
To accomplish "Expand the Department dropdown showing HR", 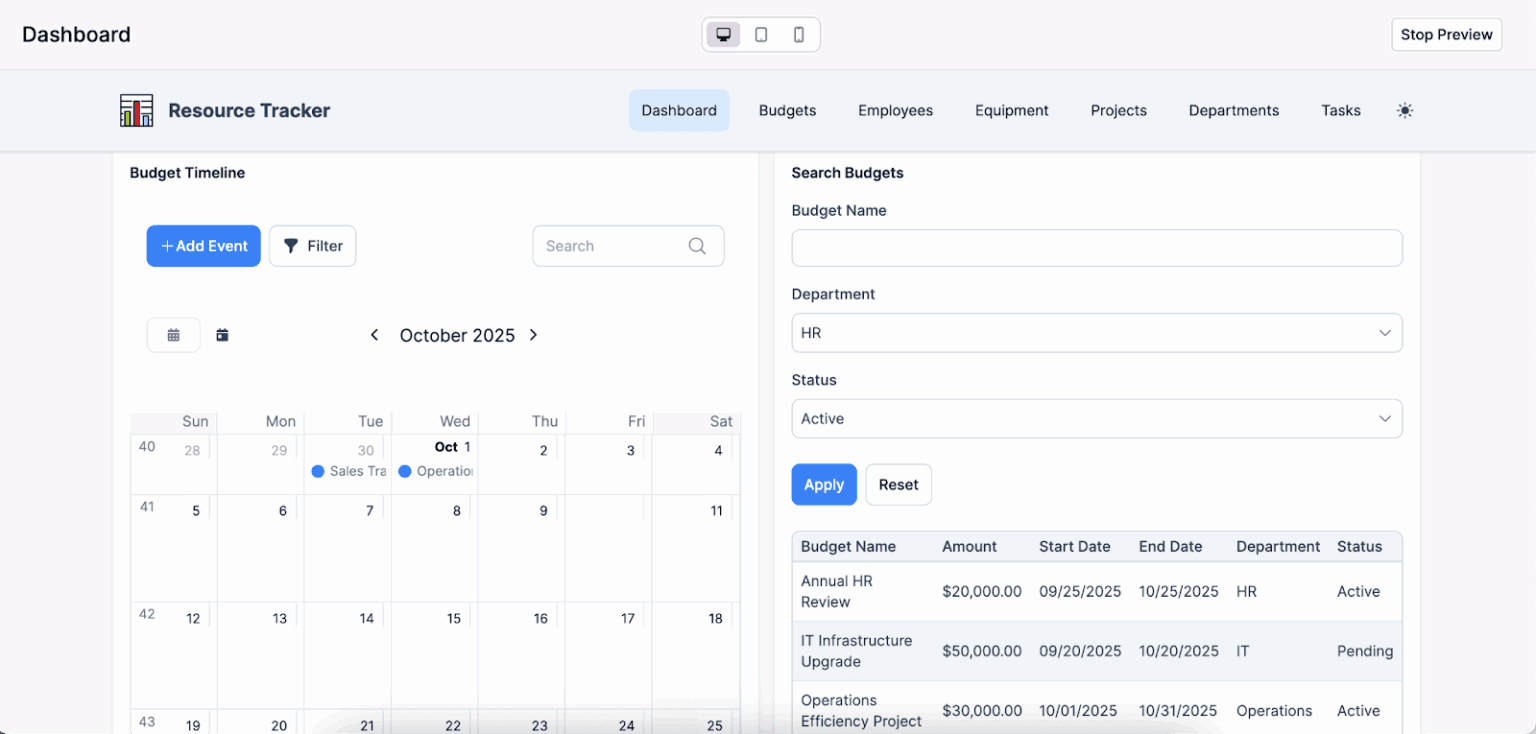I will [x=1096, y=333].
